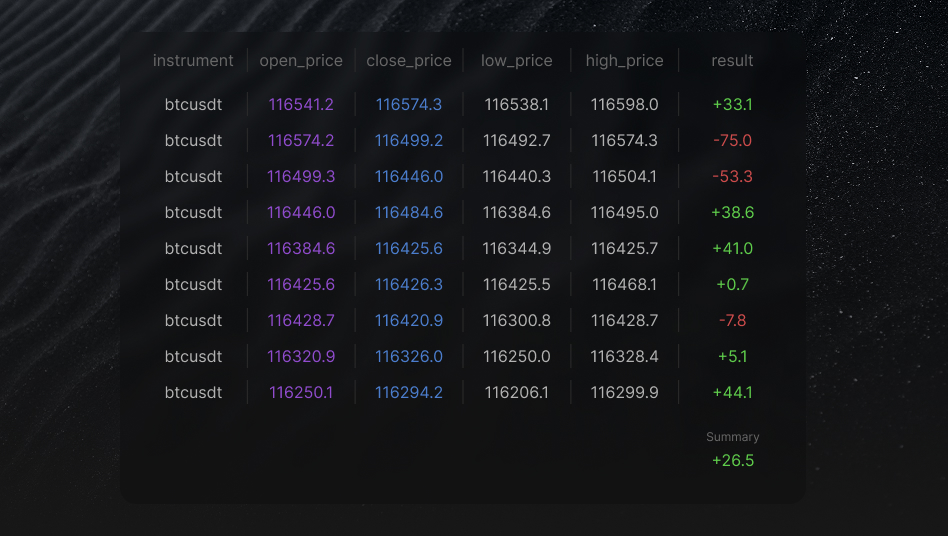This screenshot has width=948, height=536.
Task: Select the +41.0 result cell
Action: [x=732, y=248]
